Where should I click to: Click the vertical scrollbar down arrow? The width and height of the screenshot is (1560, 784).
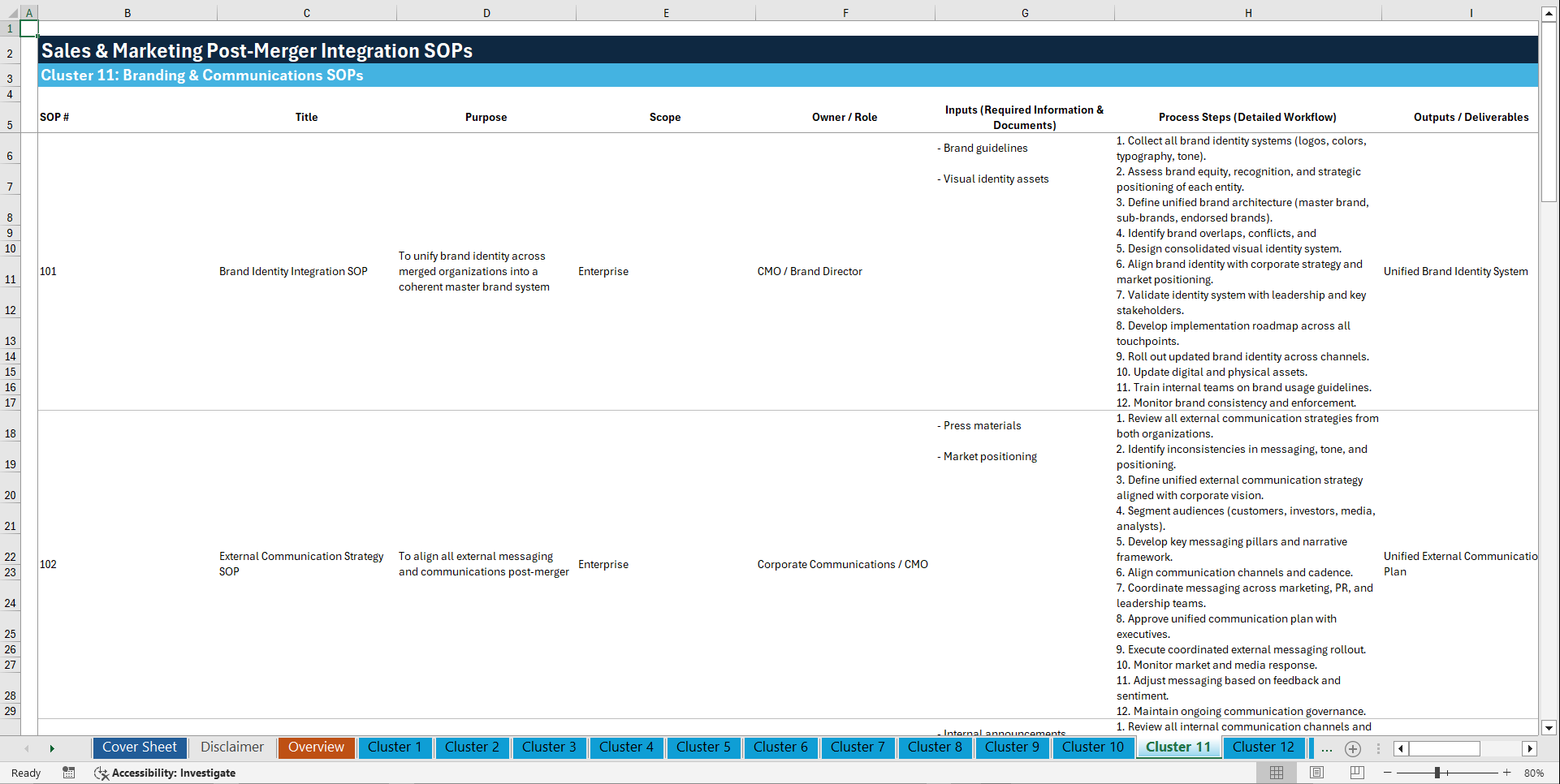(1549, 728)
